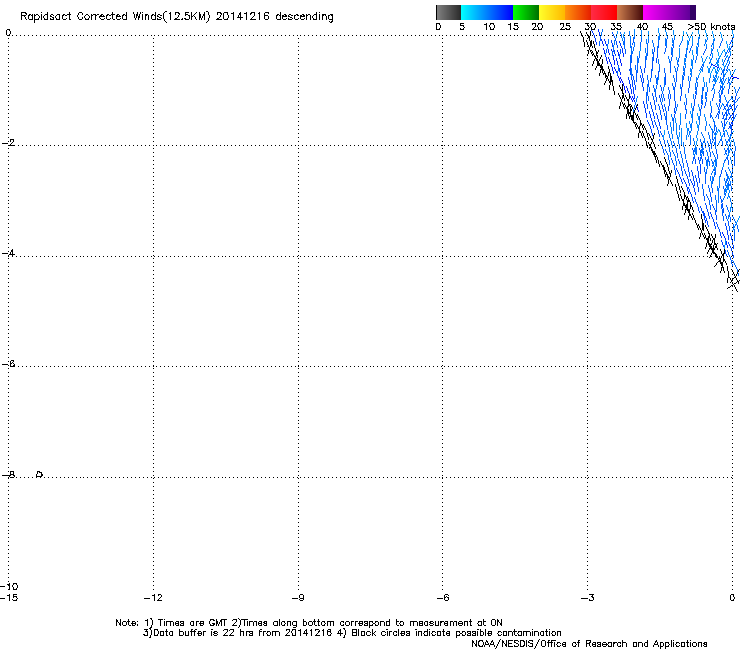Click the '40' label under the color bar
Image resolution: width=740 pixels, height=650 pixels.
[x=642, y=27]
